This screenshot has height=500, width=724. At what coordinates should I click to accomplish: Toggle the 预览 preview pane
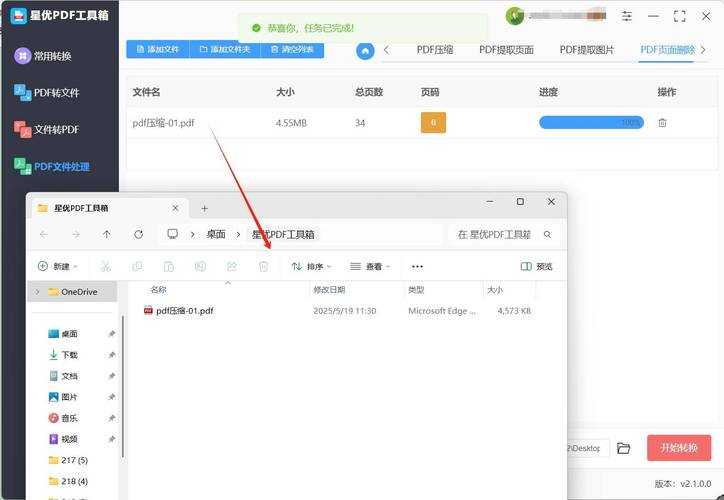coord(537,267)
